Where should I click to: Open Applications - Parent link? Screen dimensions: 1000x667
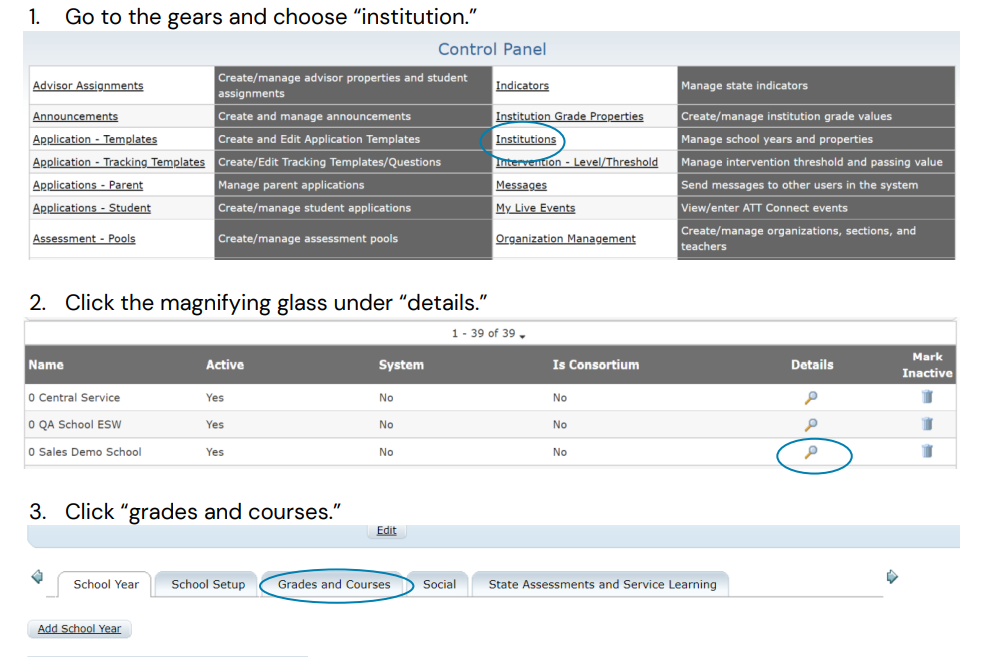click(x=88, y=185)
